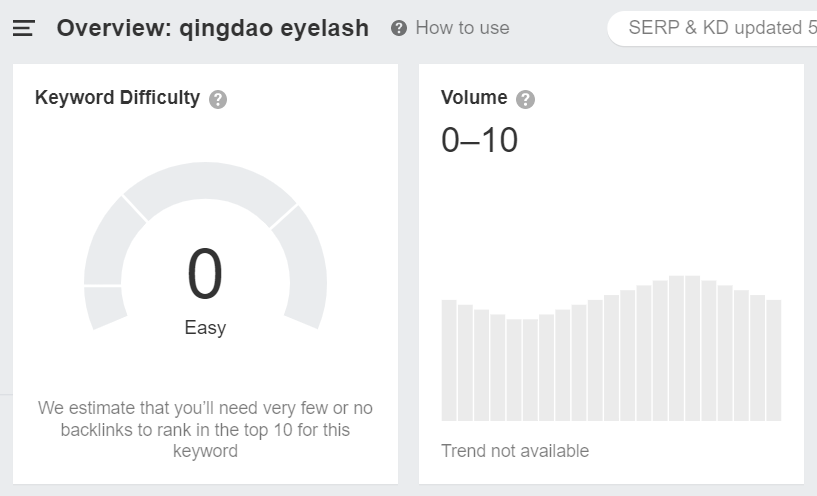This screenshot has width=817, height=496.
Task: Click the Overview: qingdao eyelash title
Action: (x=213, y=28)
